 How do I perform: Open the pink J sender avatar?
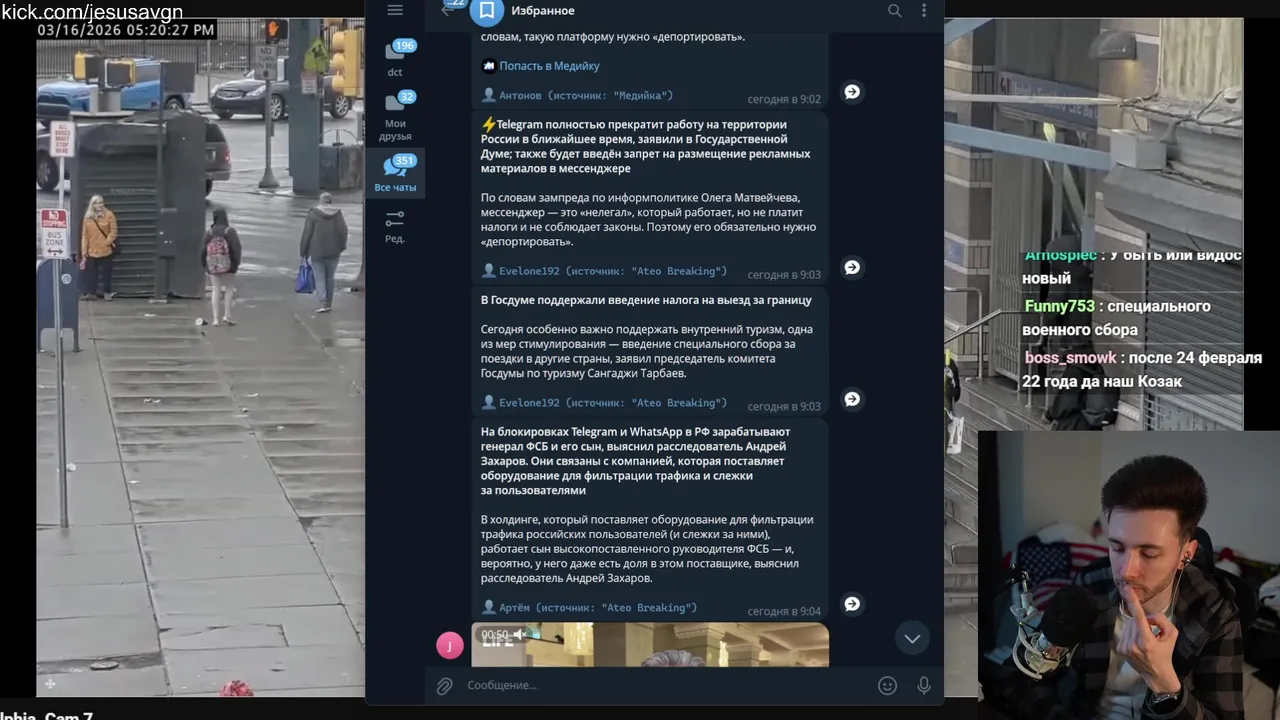tap(450, 645)
